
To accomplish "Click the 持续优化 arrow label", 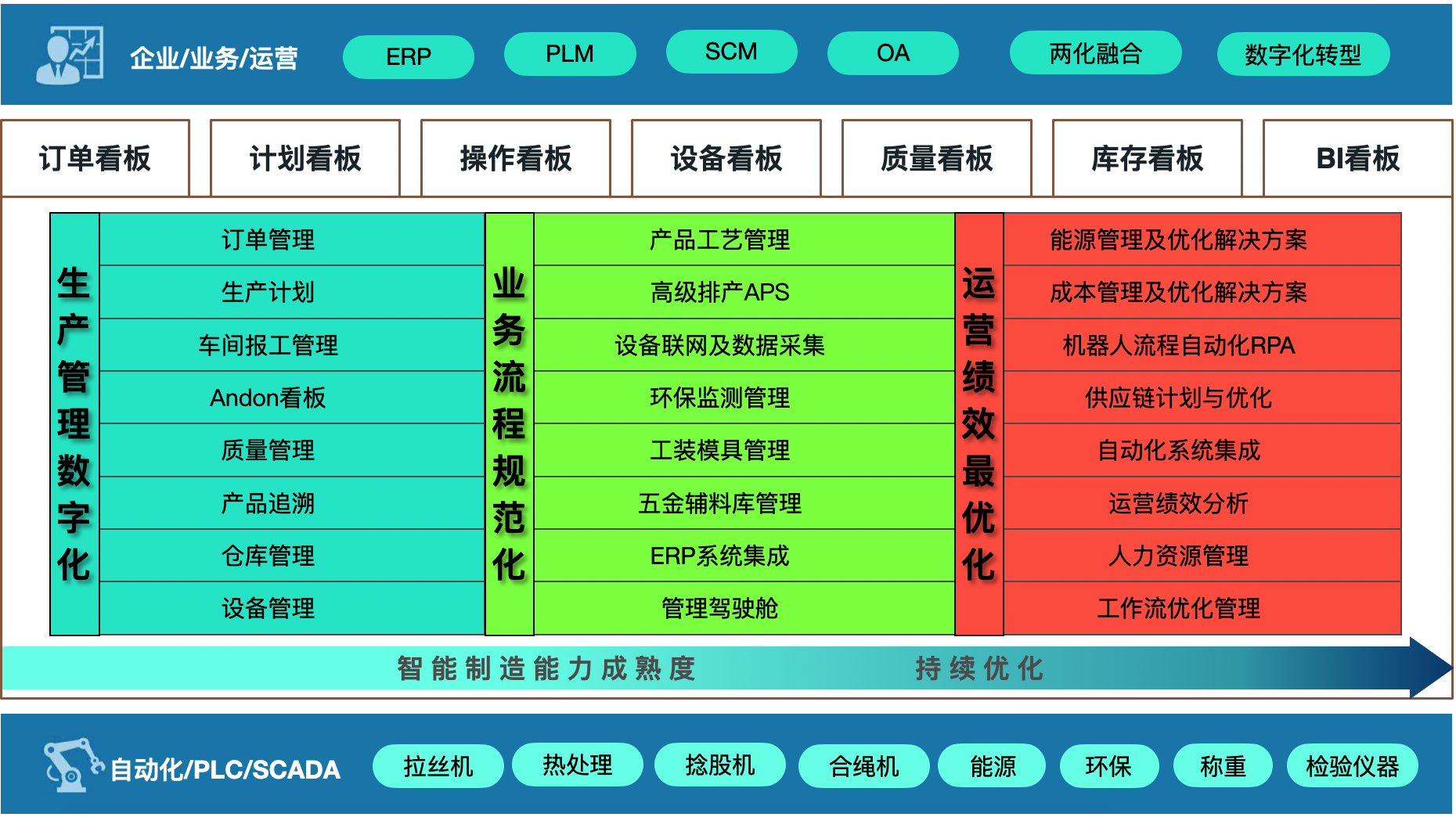I will tap(979, 668).
